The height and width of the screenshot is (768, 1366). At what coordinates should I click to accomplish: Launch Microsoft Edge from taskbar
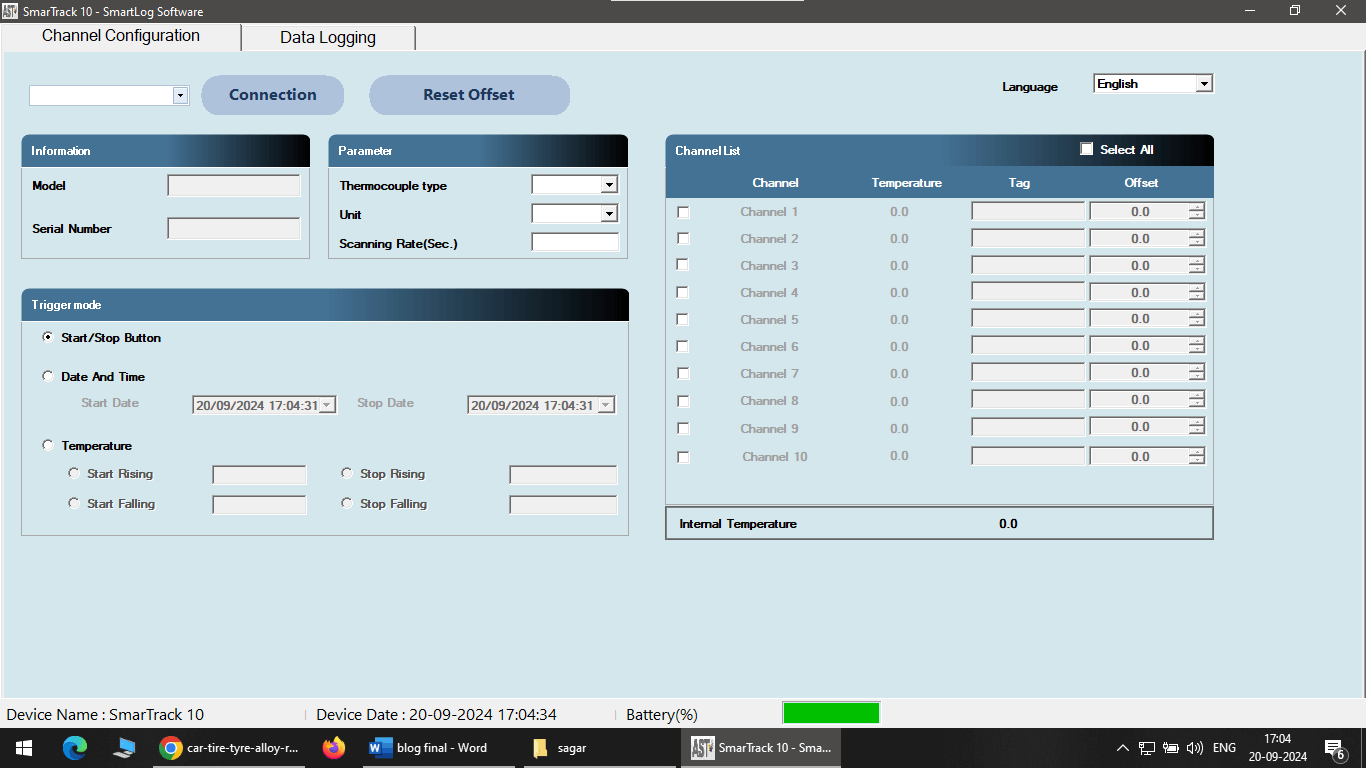75,748
